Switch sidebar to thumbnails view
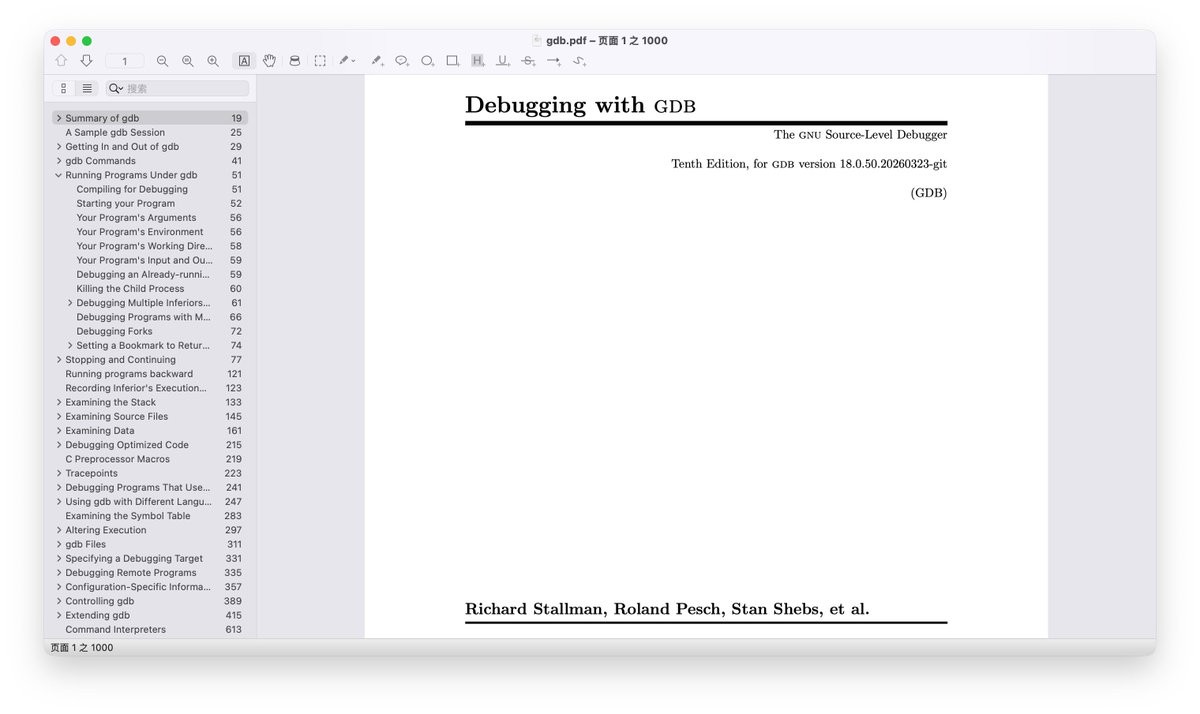The width and height of the screenshot is (1200, 714). (x=64, y=88)
